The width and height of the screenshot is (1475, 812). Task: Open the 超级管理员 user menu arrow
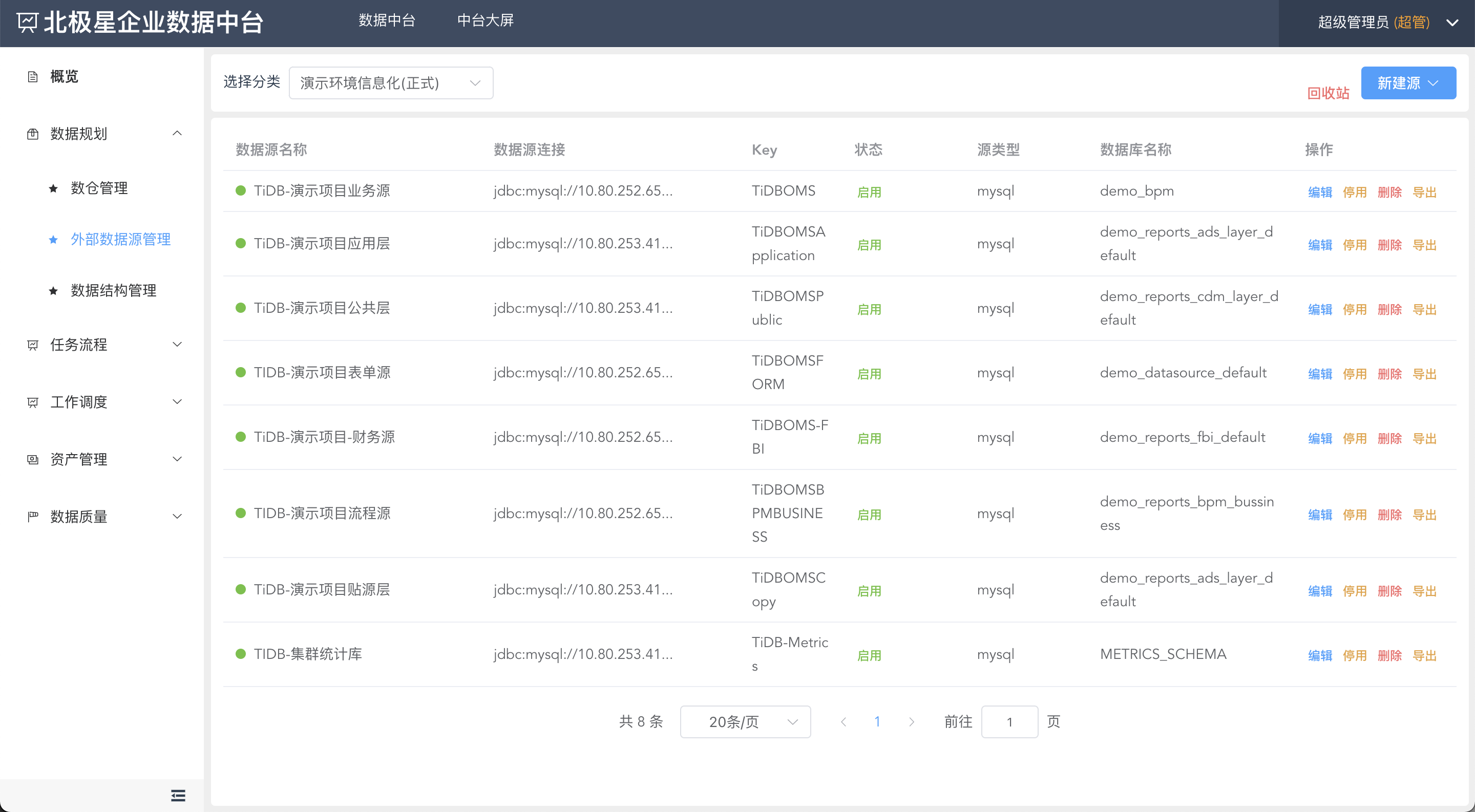[x=1452, y=23]
